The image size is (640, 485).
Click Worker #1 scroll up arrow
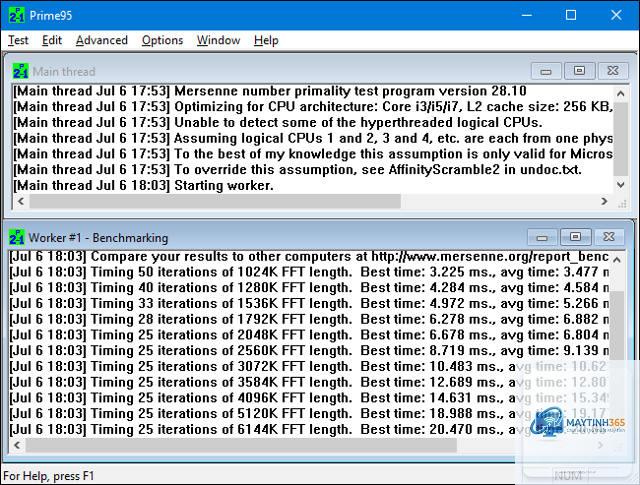pos(617,260)
